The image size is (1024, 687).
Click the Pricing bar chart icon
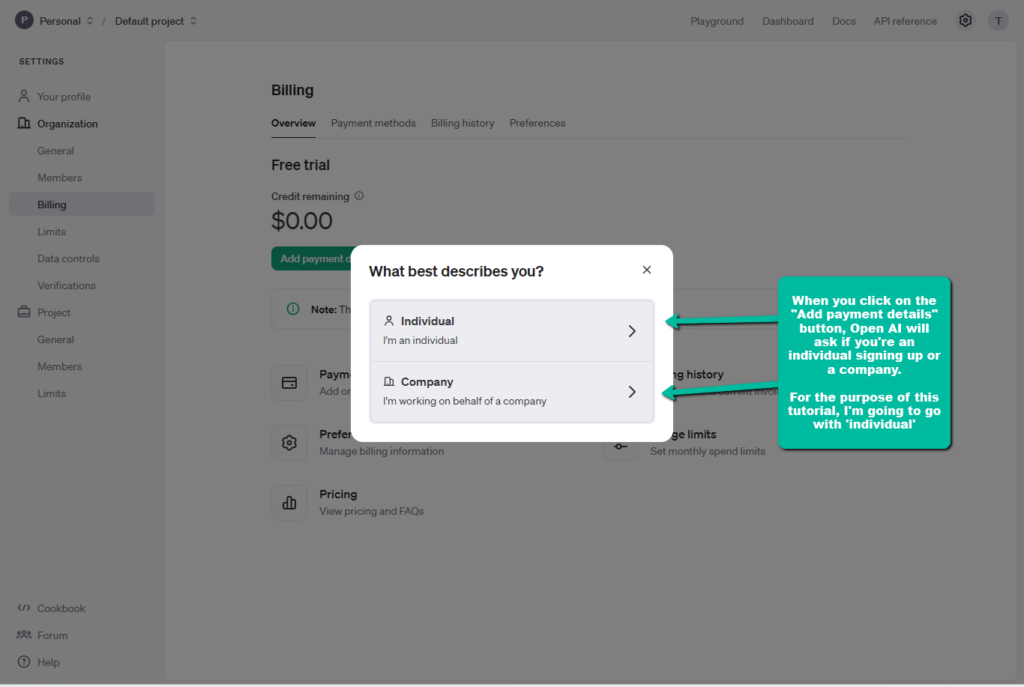pos(289,502)
